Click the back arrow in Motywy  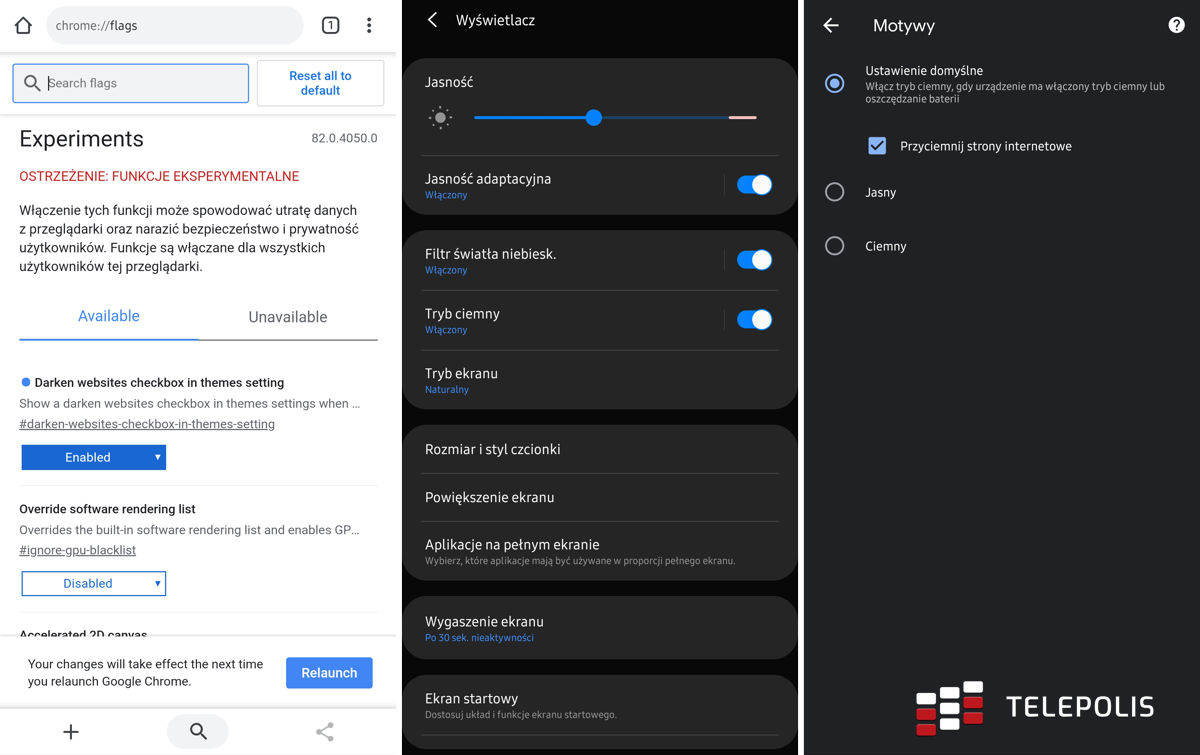coord(831,26)
